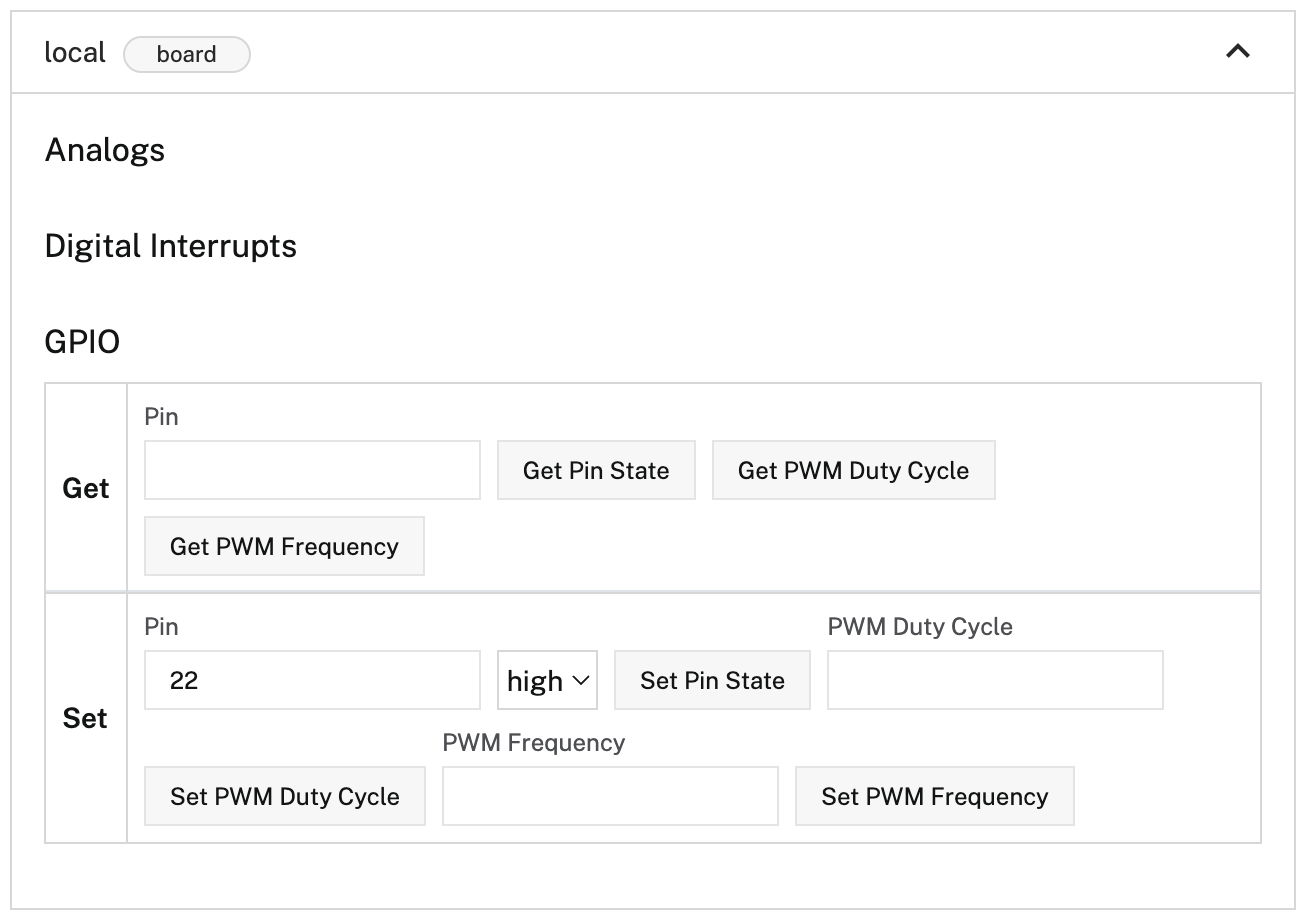
Task: Click the board tag badge
Action: [187, 55]
